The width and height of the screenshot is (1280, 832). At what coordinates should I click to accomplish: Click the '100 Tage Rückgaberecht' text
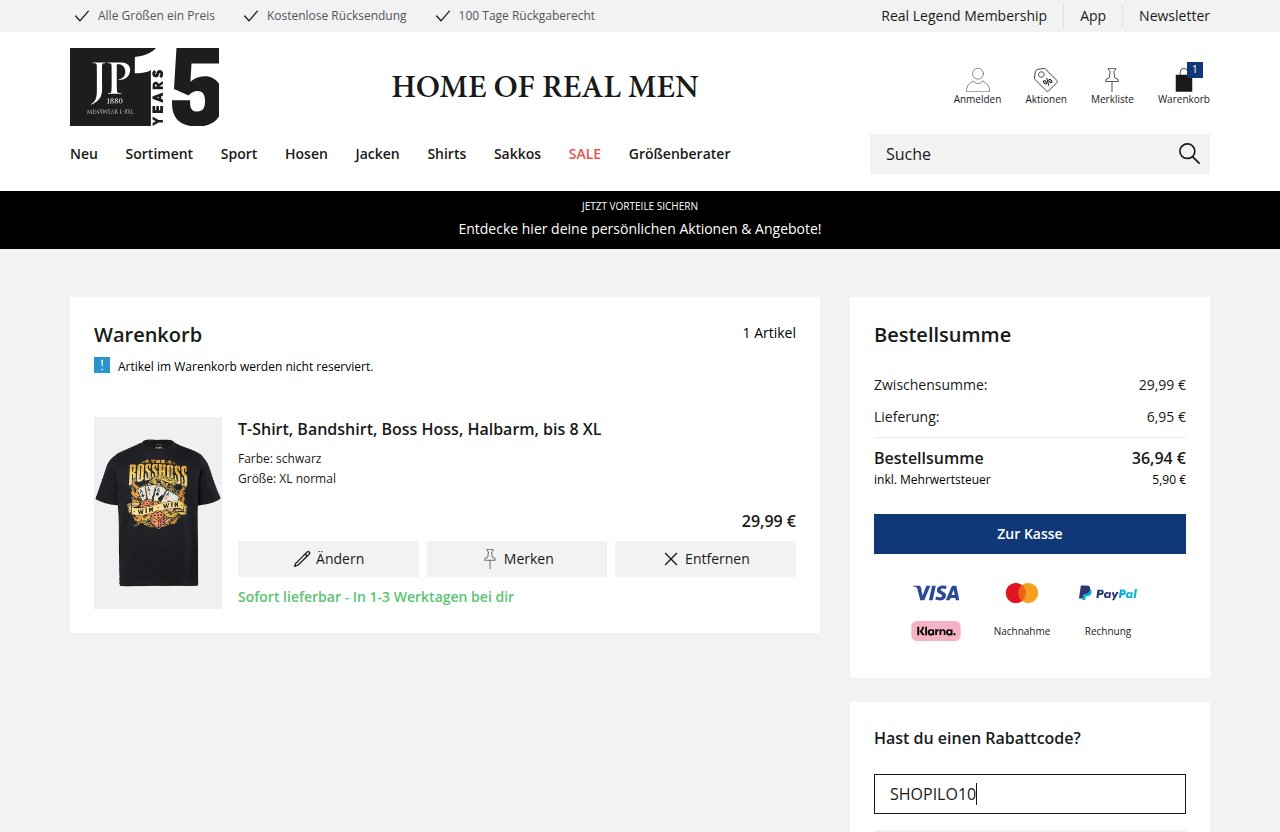(527, 16)
